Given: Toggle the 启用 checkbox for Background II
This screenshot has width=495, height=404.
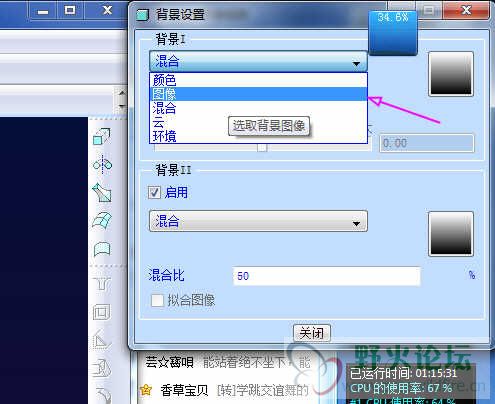Looking at the screenshot, I should [154, 192].
